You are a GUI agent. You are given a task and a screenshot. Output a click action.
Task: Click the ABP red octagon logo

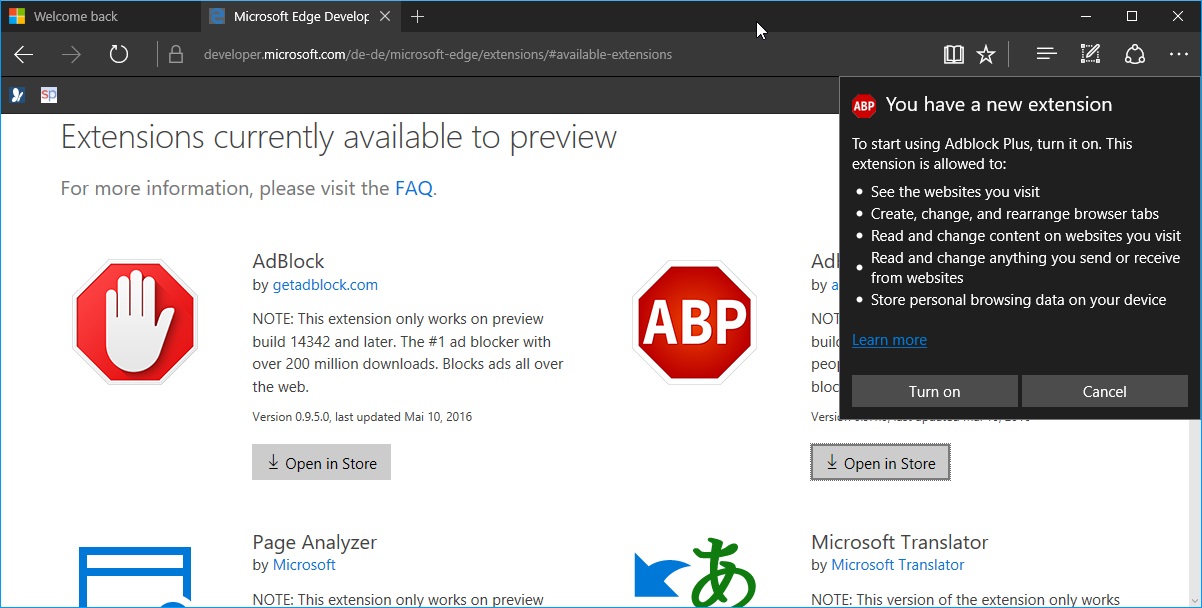tap(694, 322)
